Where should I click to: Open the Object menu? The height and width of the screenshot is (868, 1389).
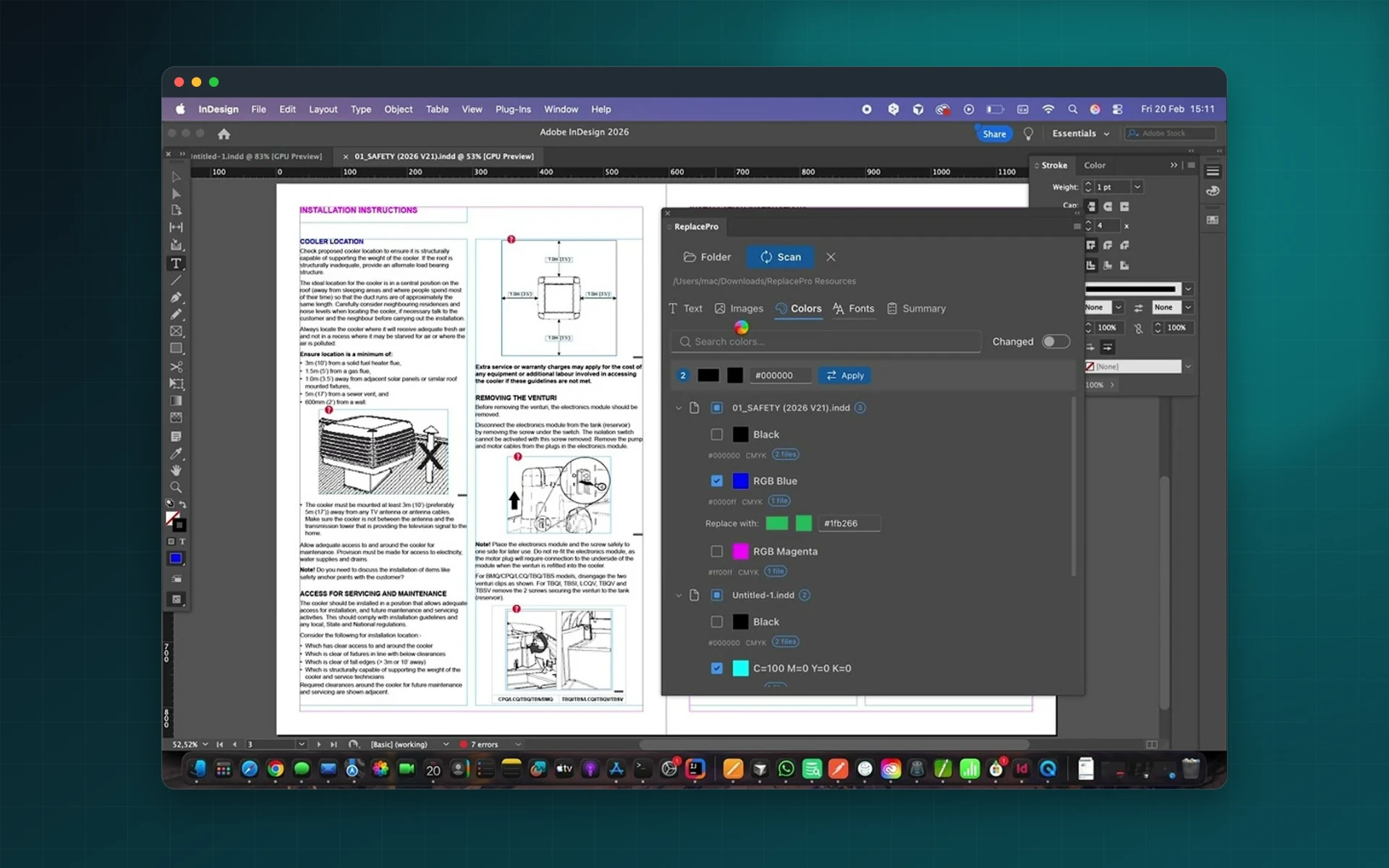tap(398, 109)
